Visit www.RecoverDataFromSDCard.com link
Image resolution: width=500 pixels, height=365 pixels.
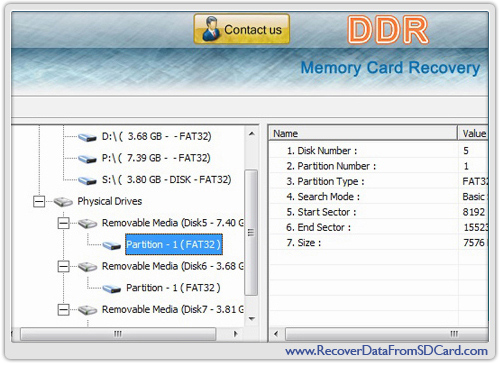pos(386,351)
